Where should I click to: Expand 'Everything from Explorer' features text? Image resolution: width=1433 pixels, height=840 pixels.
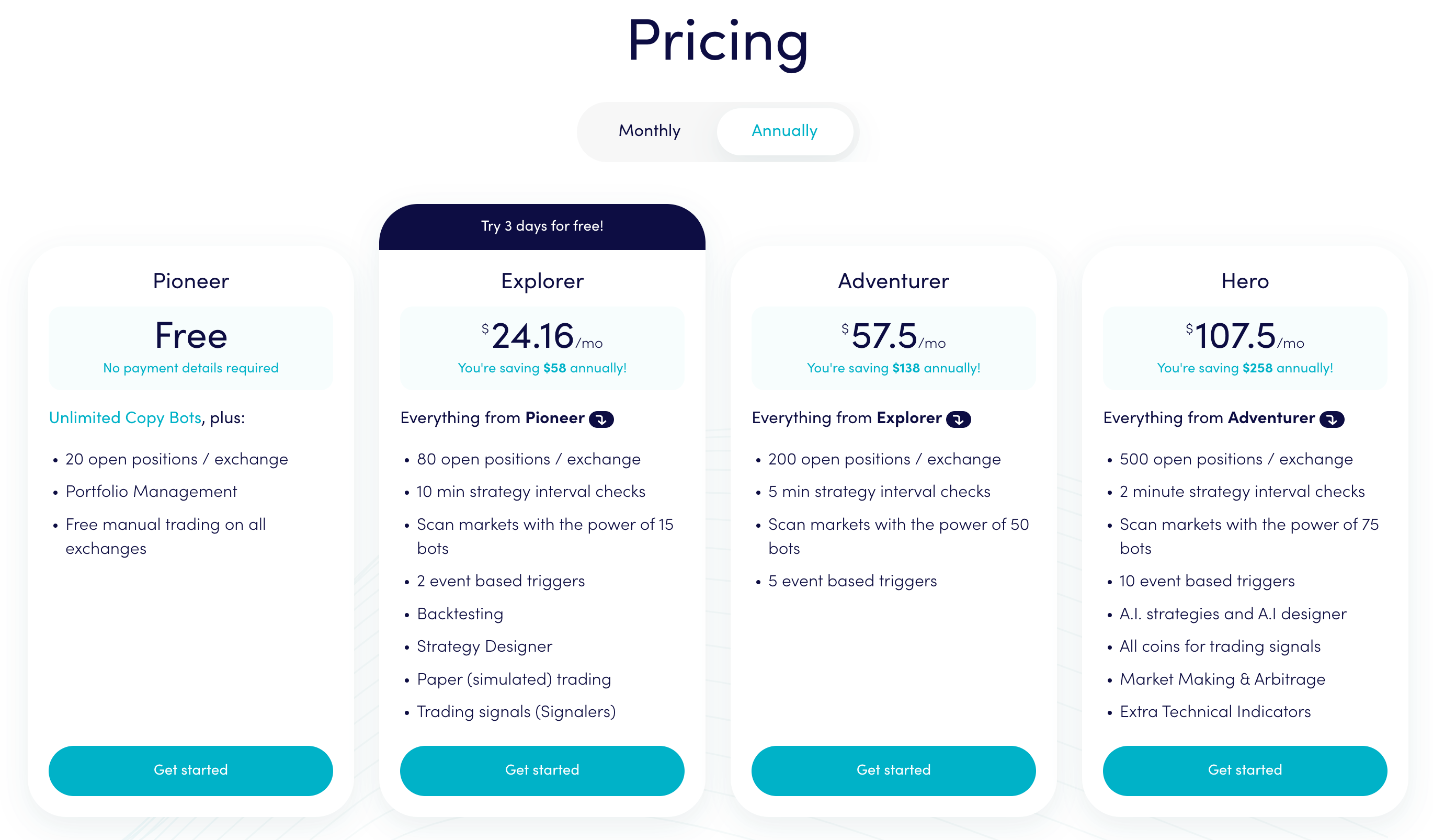846,418
